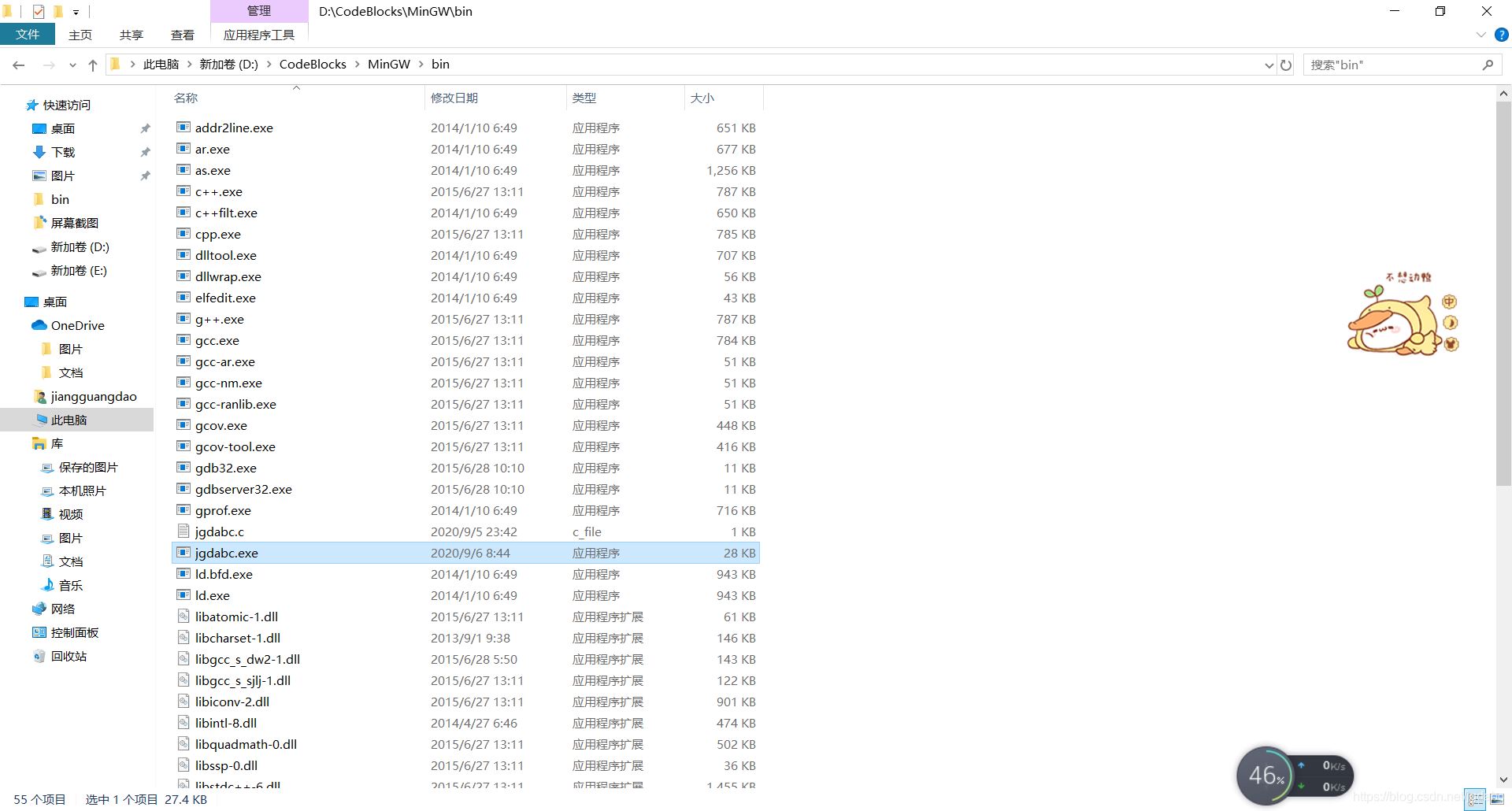Go up one folder level arrow

93,65
